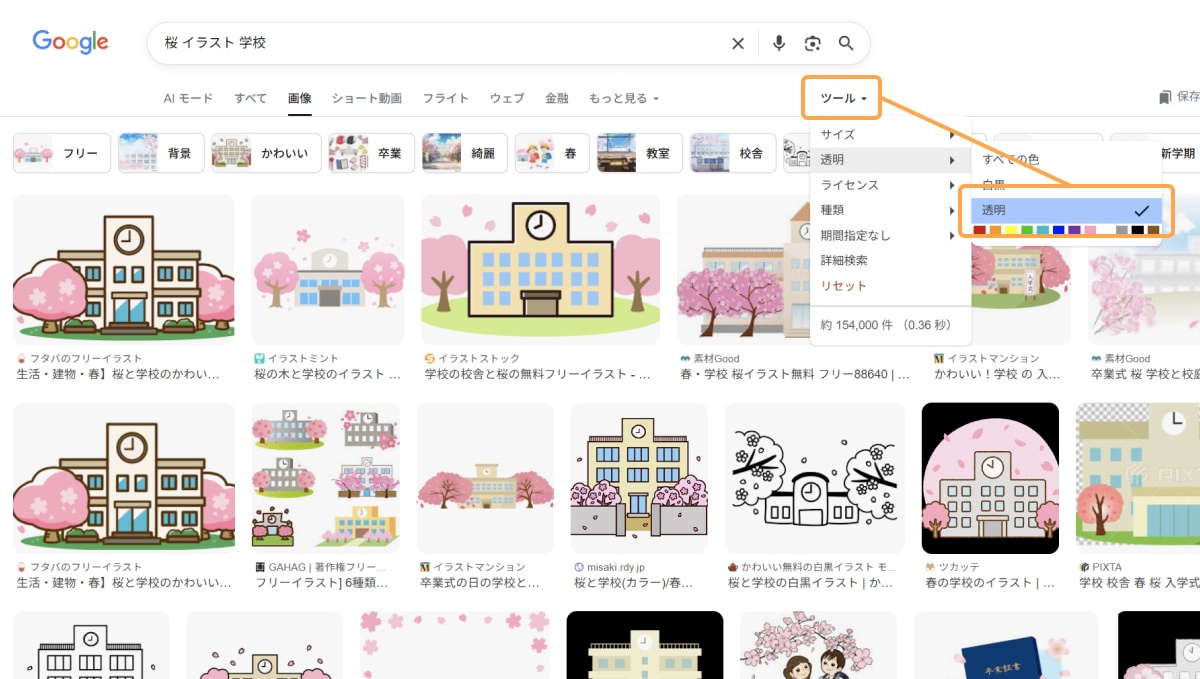Switch to the ショート動画 tab

[x=366, y=98]
